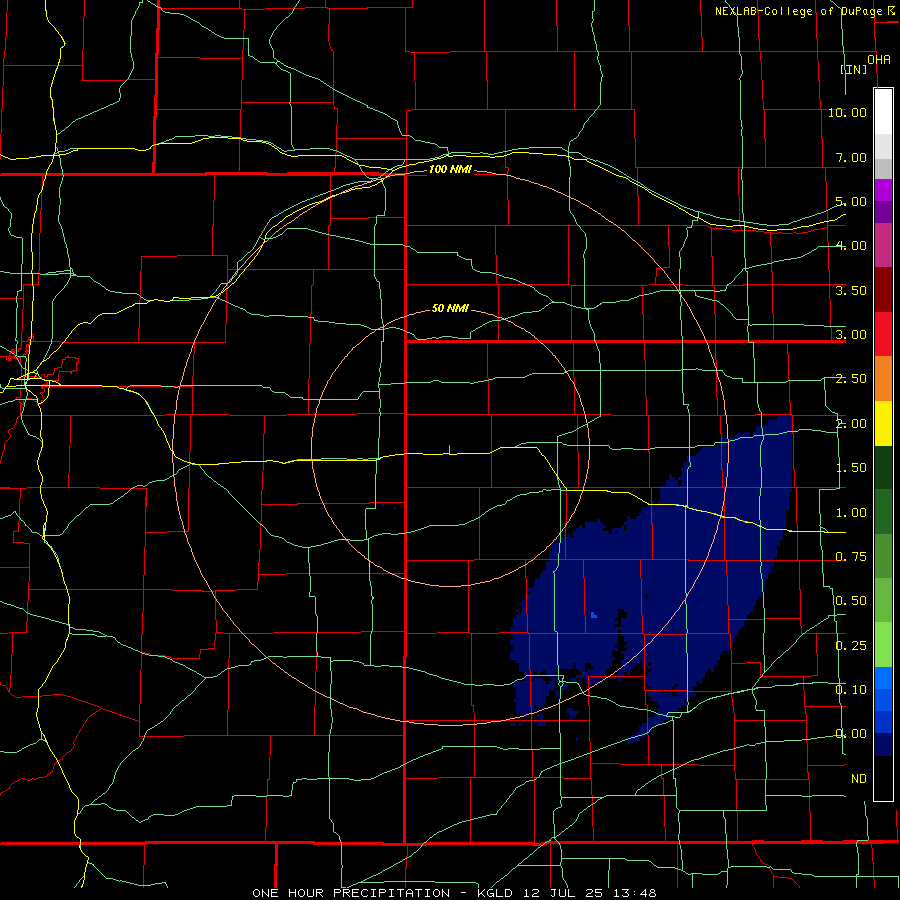Screen dimensions: 900x900
Task: Click the orange legend swatch
Action: click(883, 379)
